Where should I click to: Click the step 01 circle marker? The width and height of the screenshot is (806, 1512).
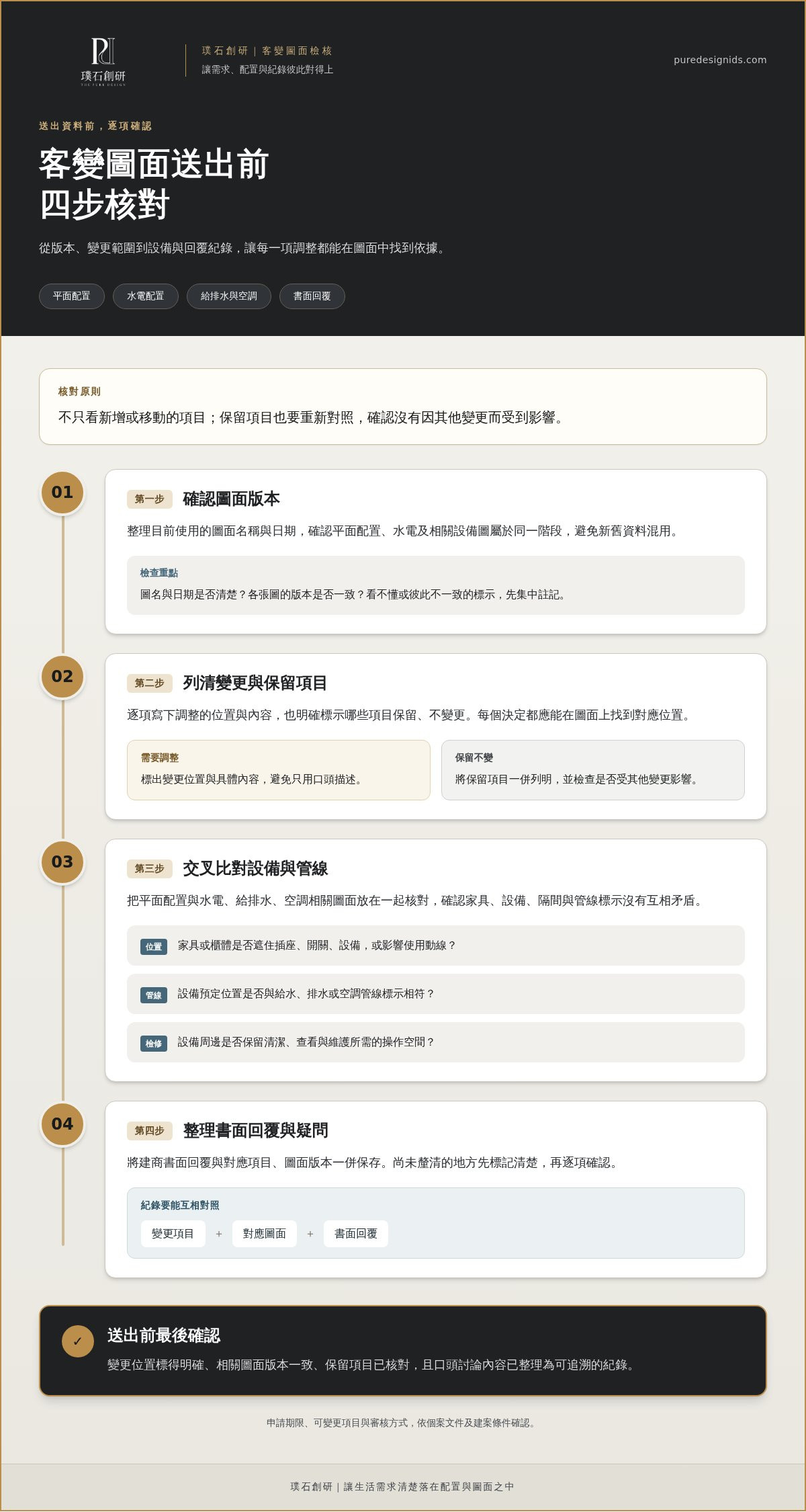62,493
